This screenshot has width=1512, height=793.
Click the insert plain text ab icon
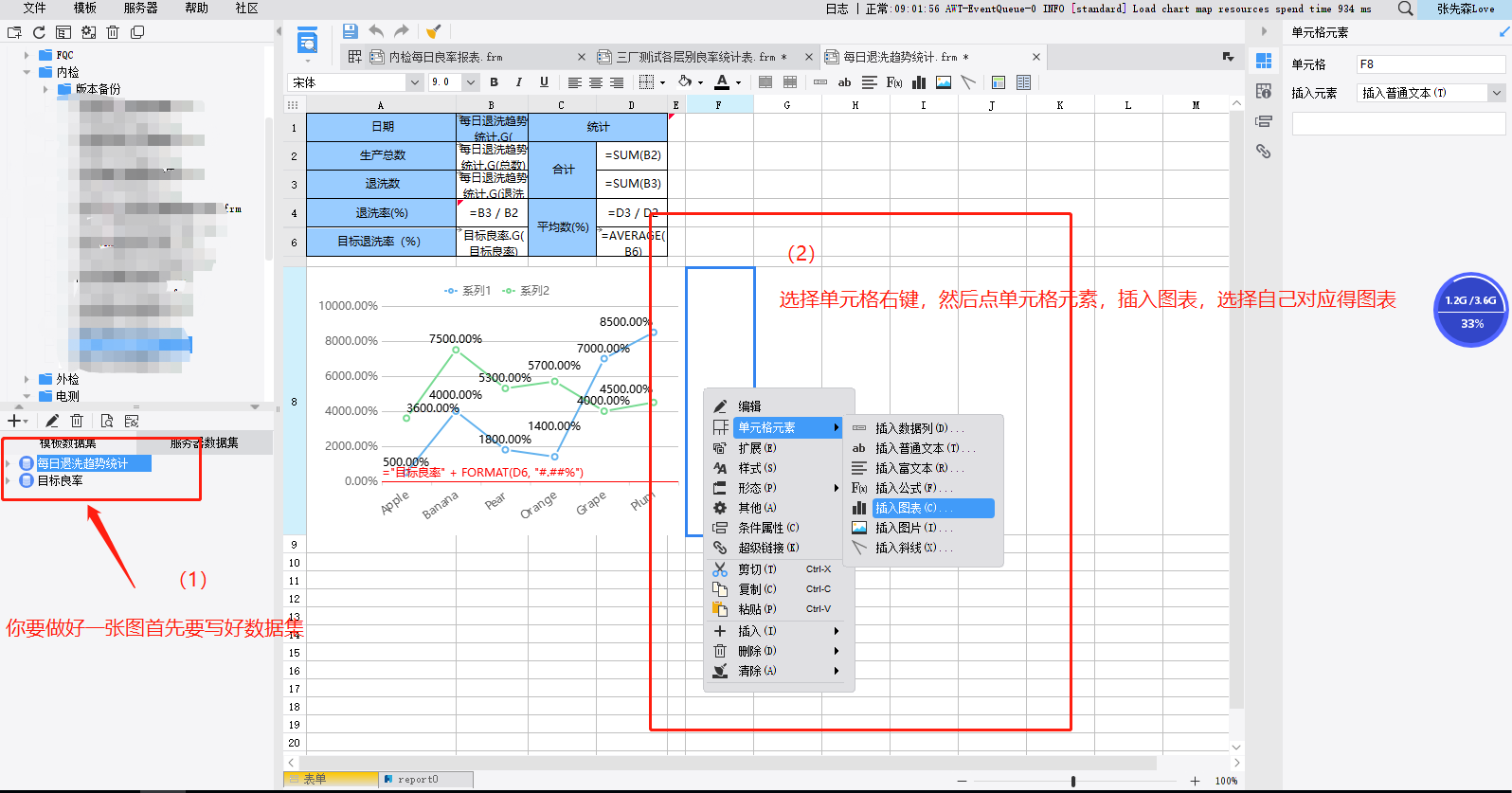(x=845, y=82)
